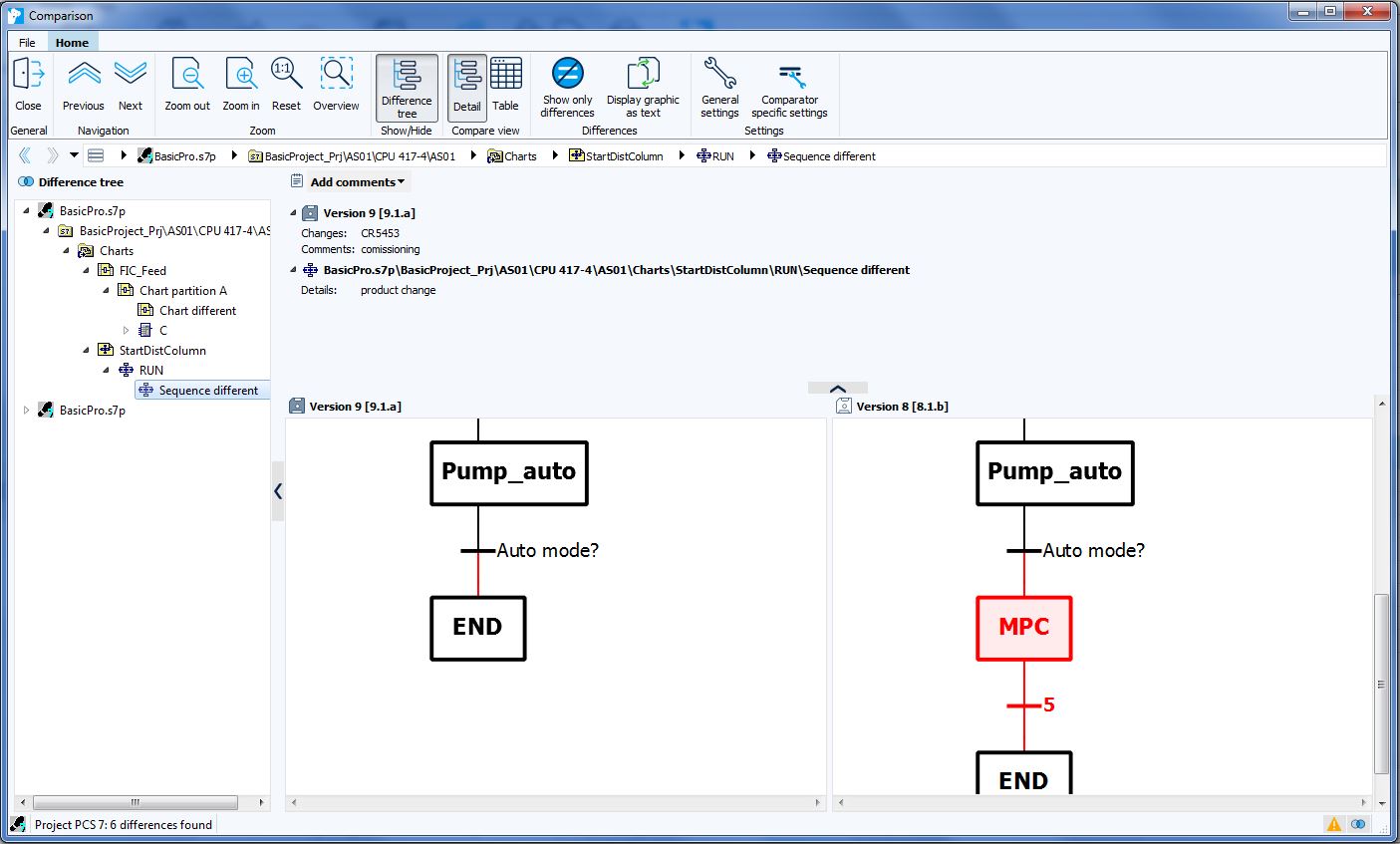Click the difference tree horizontal scrollbar thumb

(136, 802)
